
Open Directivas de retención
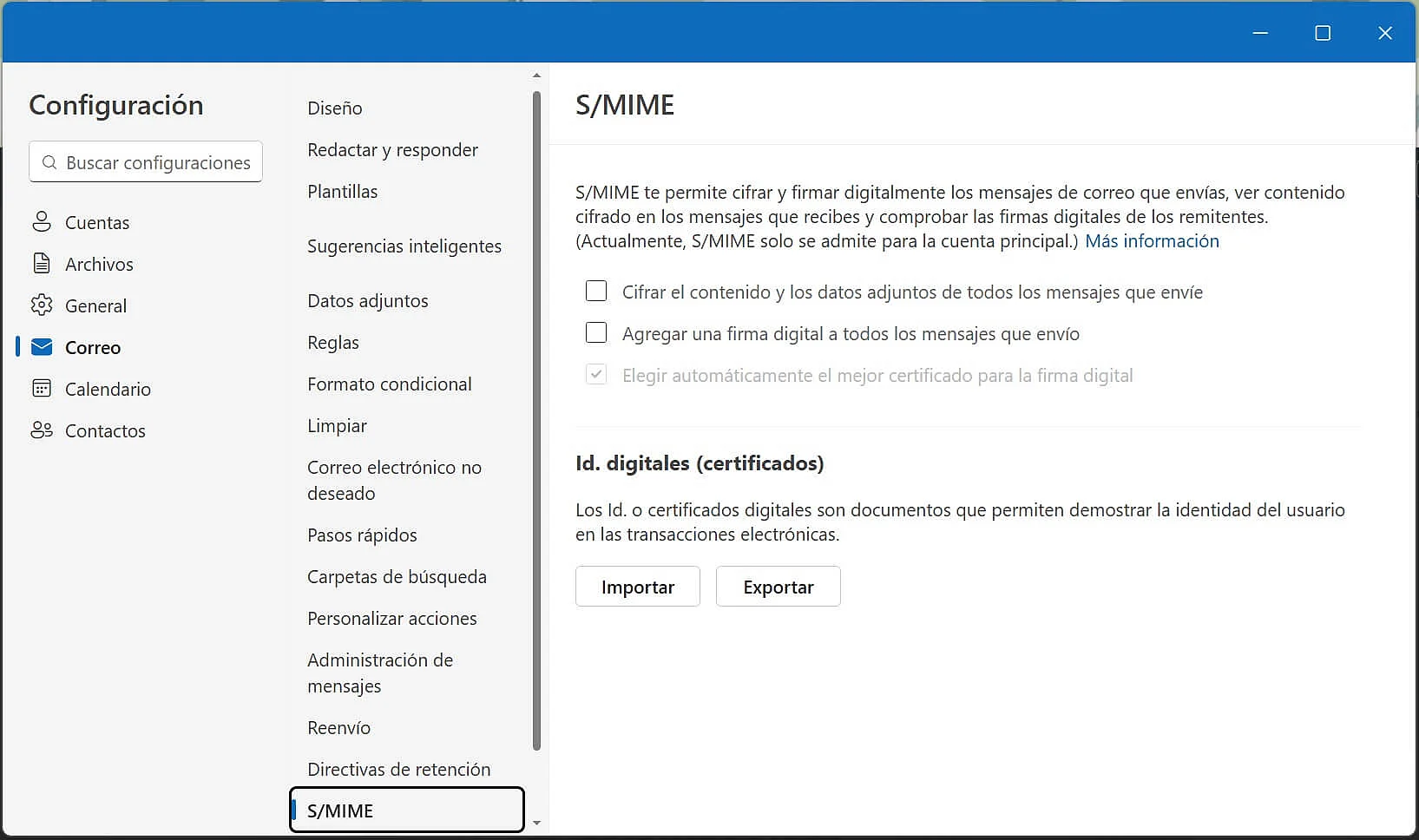[398, 770]
